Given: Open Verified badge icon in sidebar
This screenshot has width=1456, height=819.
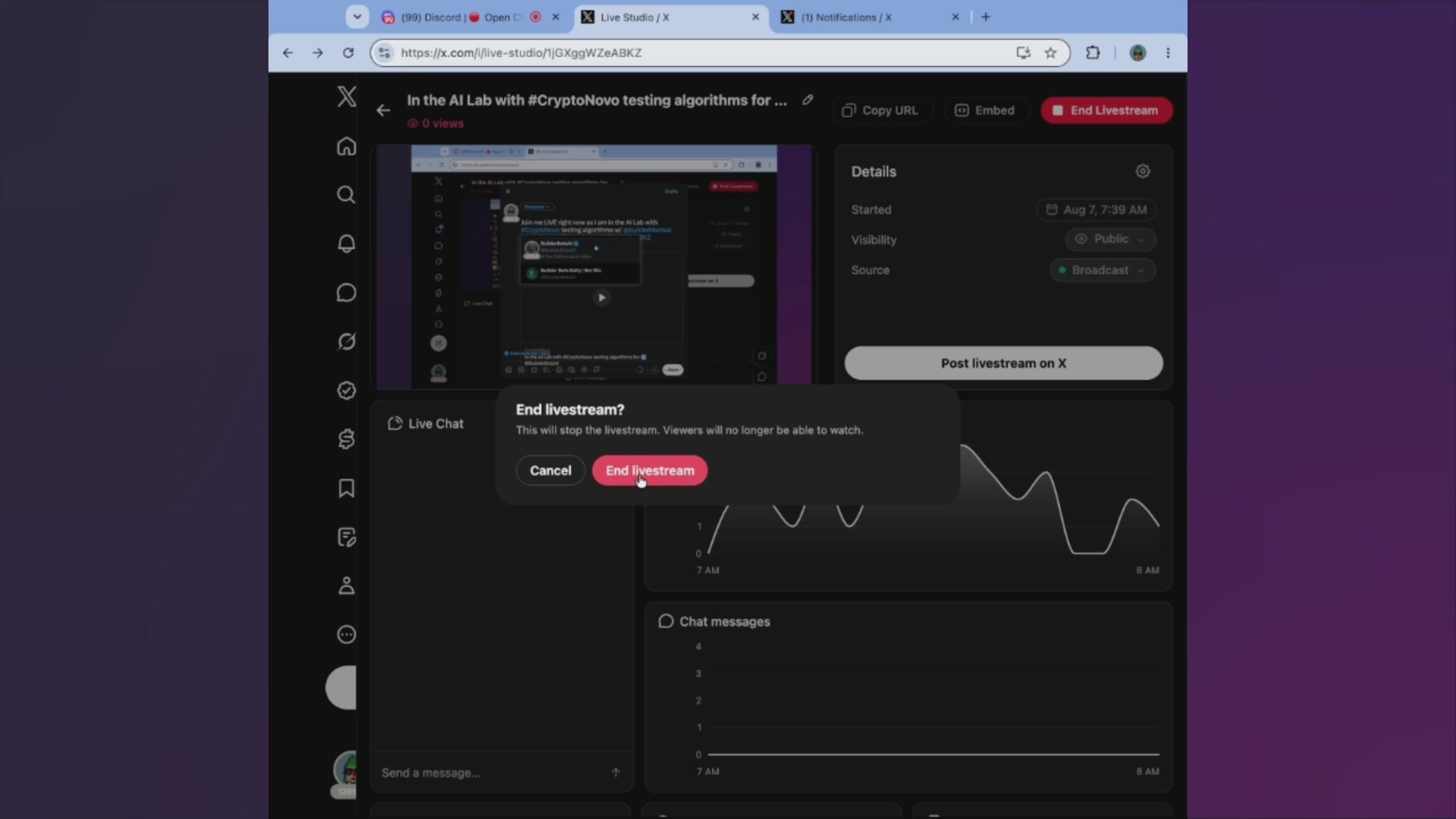Looking at the screenshot, I should point(347,391).
